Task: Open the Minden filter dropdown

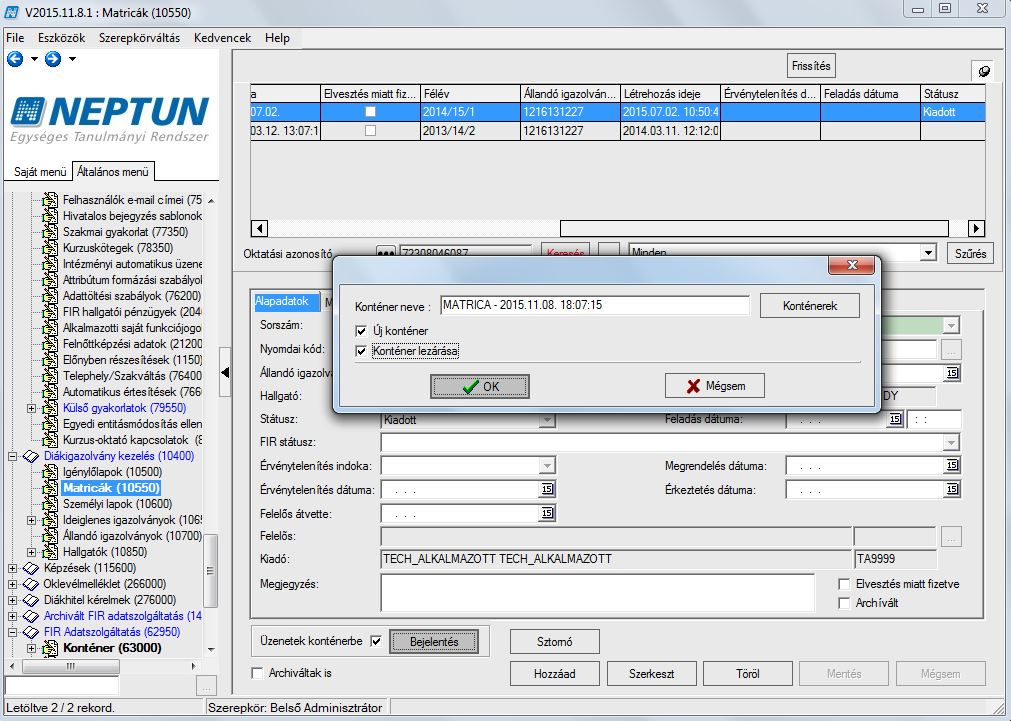Action: click(x=928, y=253)
